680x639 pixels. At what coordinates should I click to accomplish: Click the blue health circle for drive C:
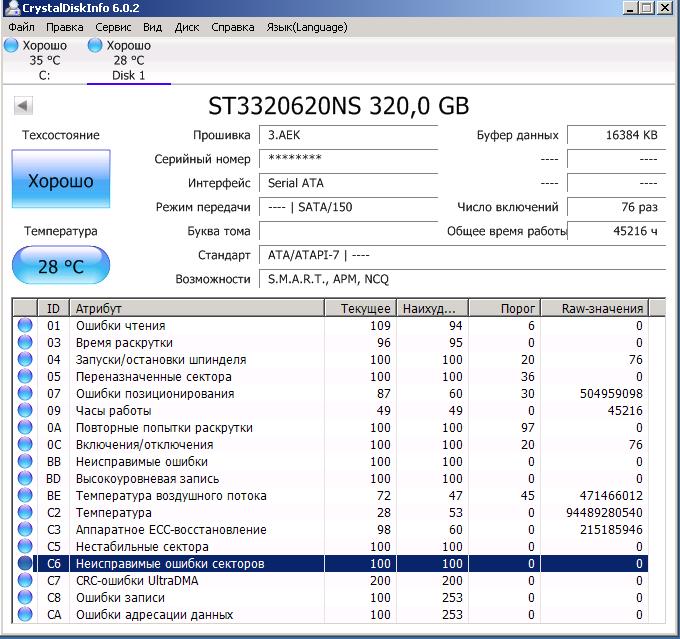coord(11,45)
